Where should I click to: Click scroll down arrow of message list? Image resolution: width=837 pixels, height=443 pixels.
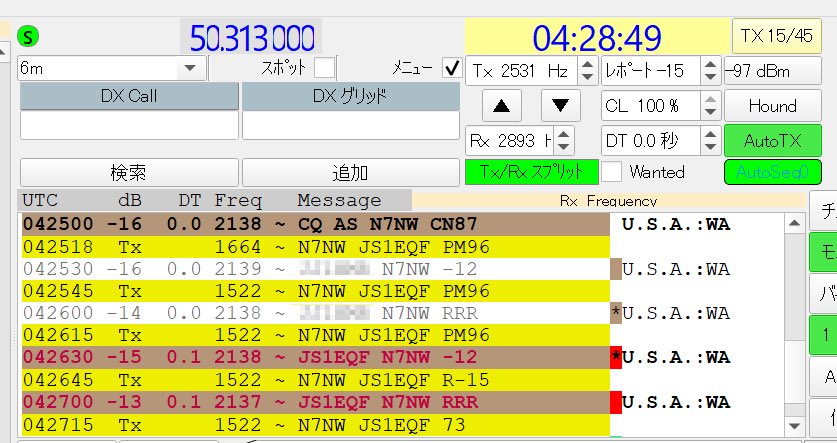coord(794,426)
